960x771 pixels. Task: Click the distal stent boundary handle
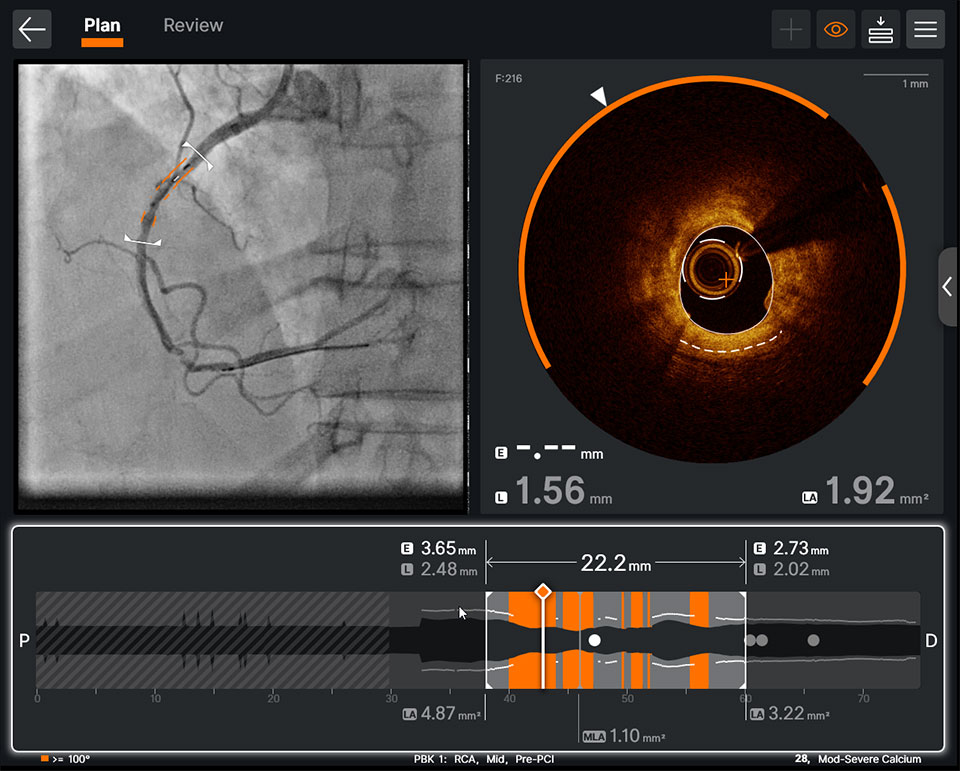pyautogui.click(x=744, y=640)
